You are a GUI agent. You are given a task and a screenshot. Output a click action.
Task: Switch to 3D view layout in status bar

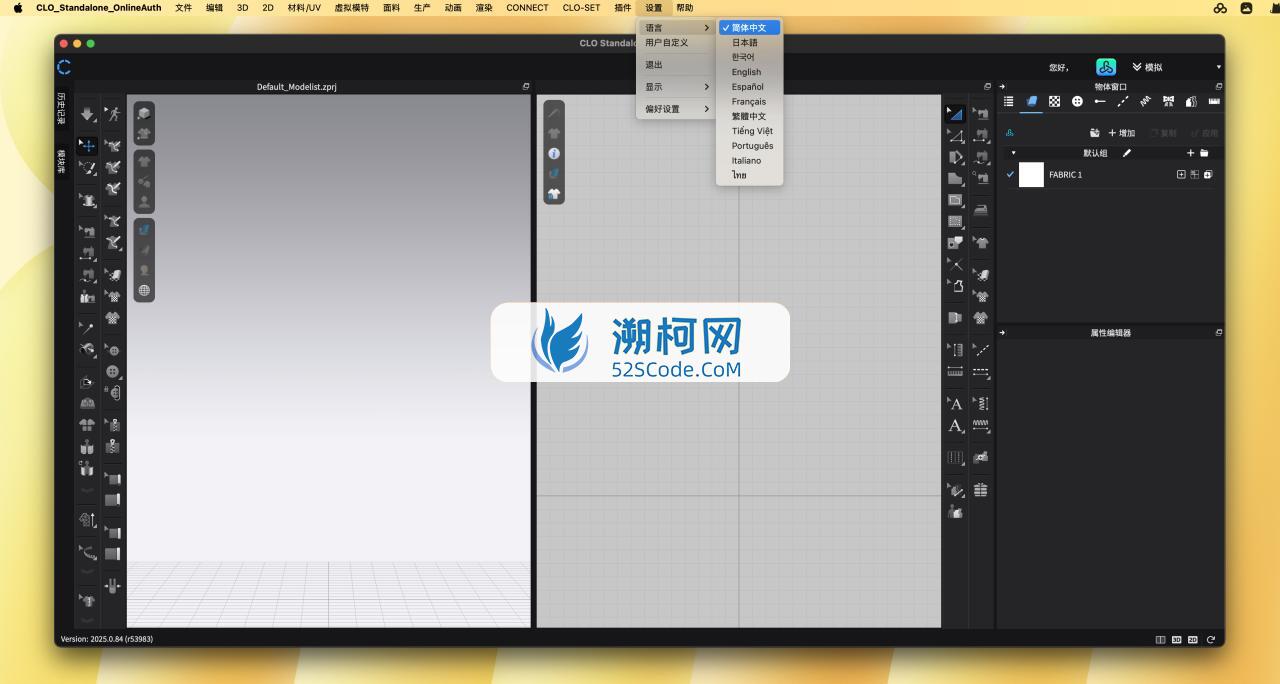(x=1177, y=639)
